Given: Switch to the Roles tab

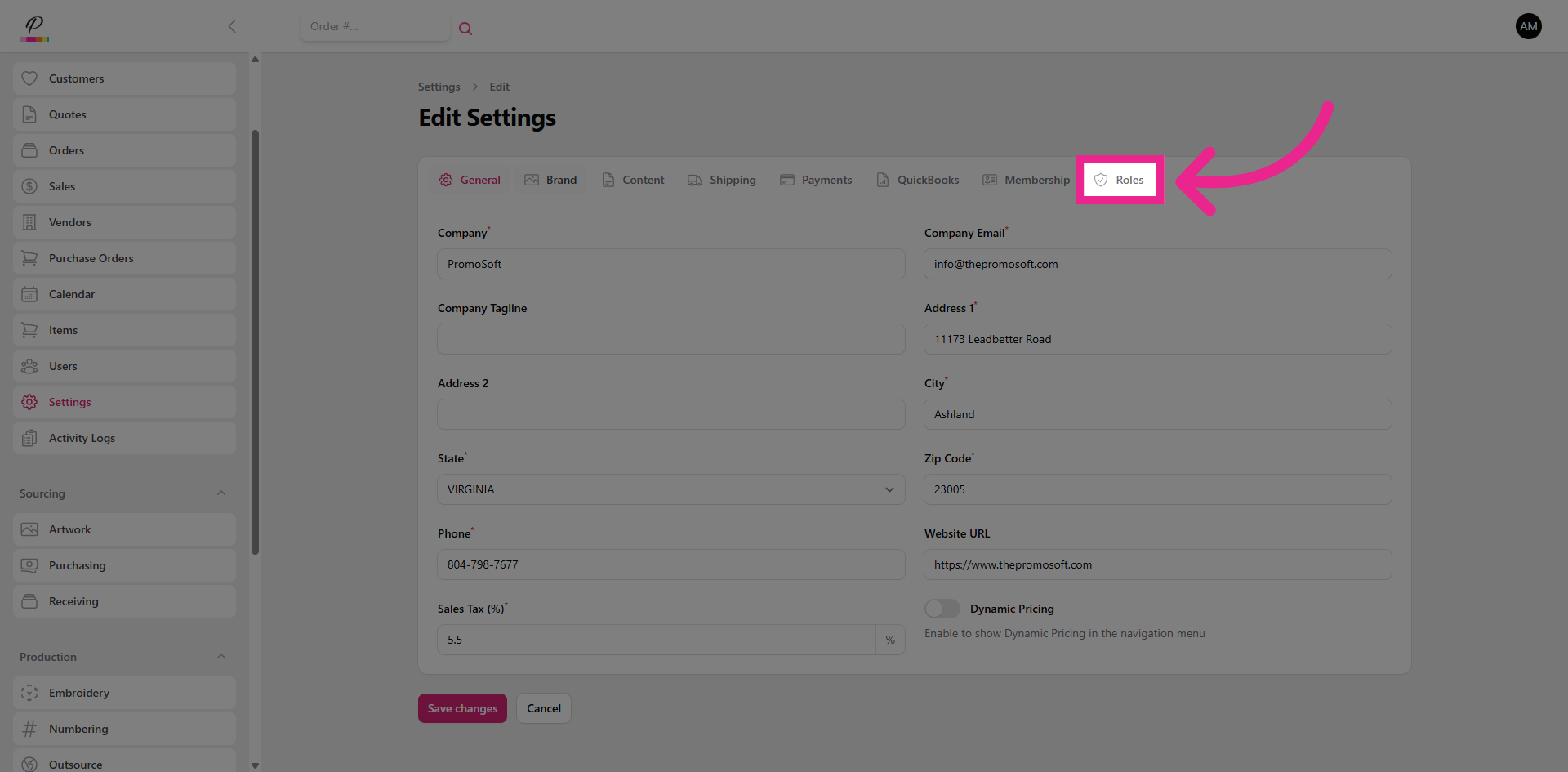Looking at the screenshot, I should (x=1120, y=180).
